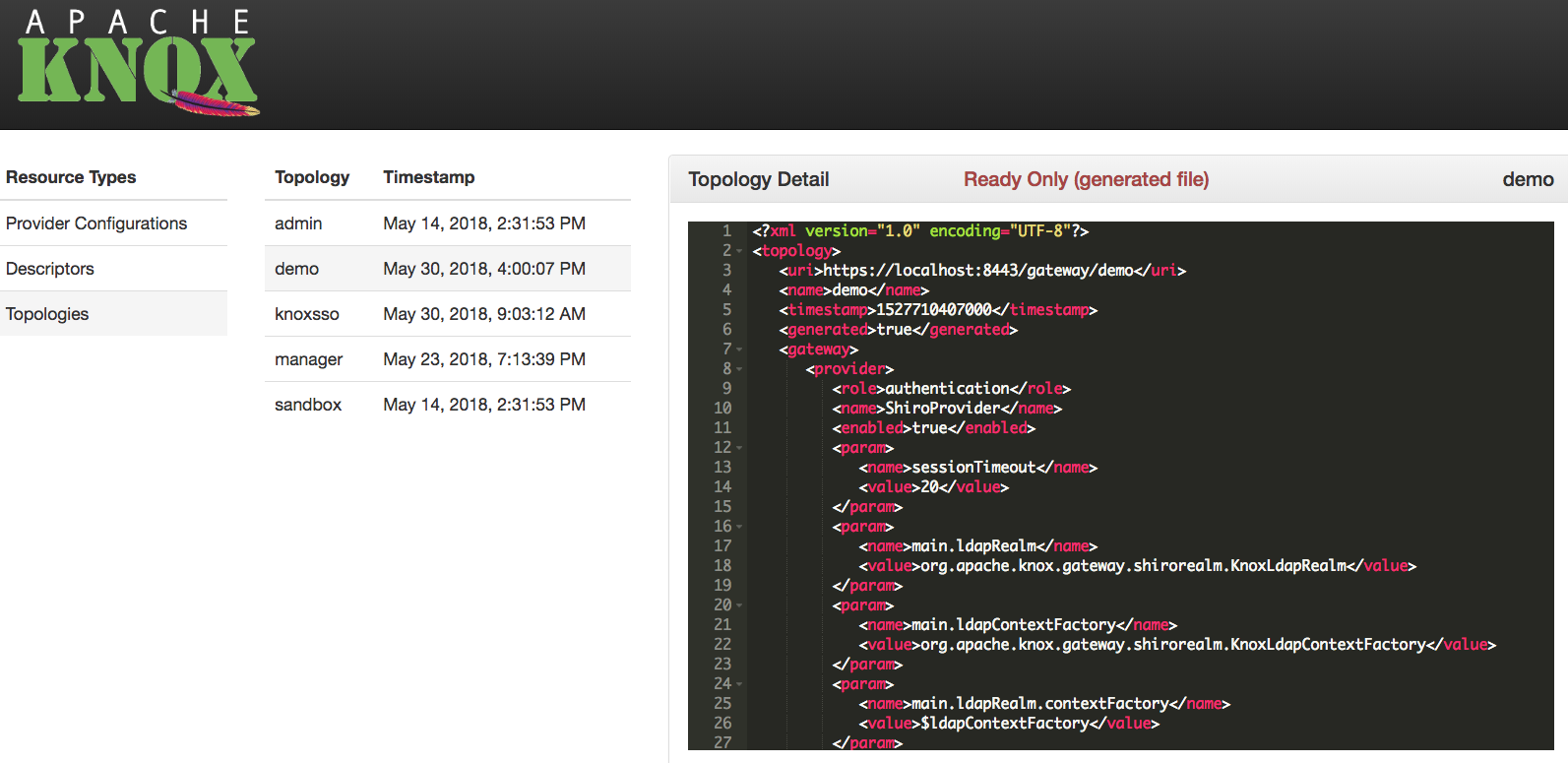Click the ShiroProvider name line in editor
The width and height of the screenshot is (1568, 763).
(x=946, y=409)
